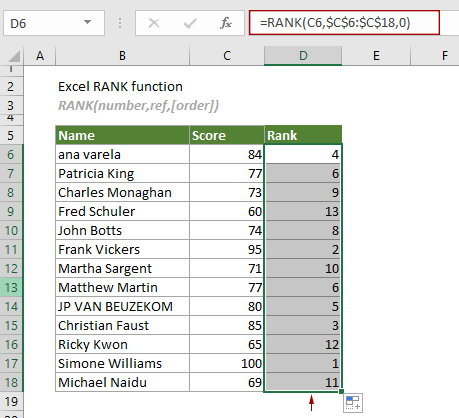This screenshot has width=459, height=418.
Task: Click score 69 for Michael Naidu
Action: 227,382
